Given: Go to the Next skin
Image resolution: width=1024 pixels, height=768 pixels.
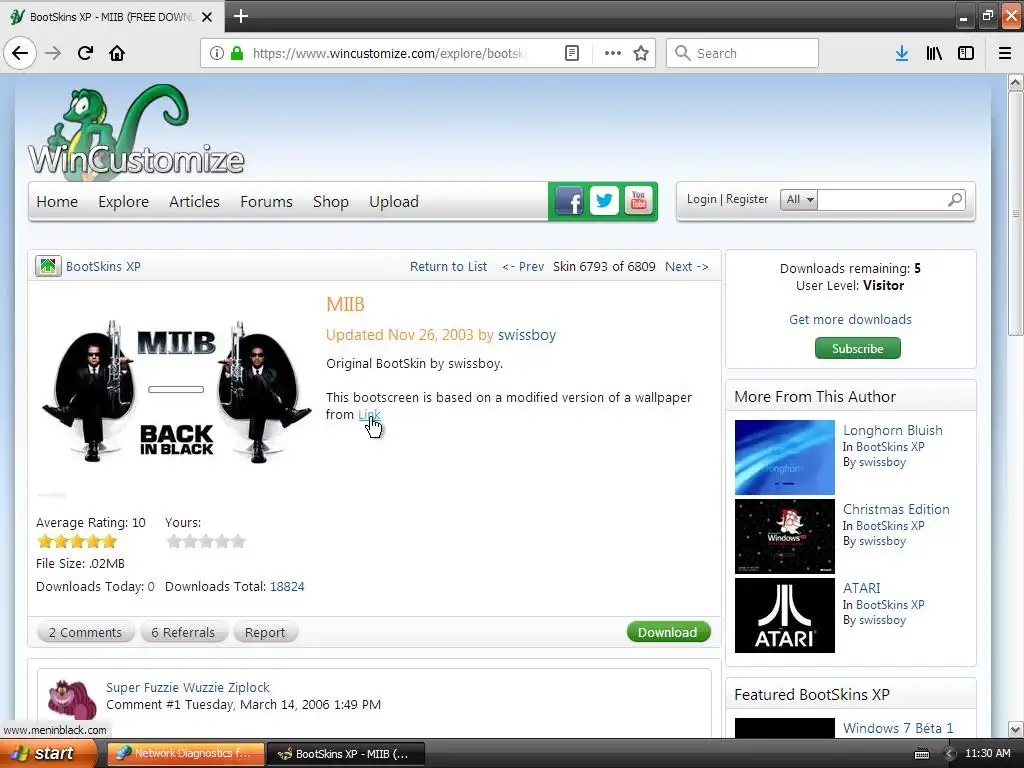Looking at the screenshot, I should [x=686, y=266].
